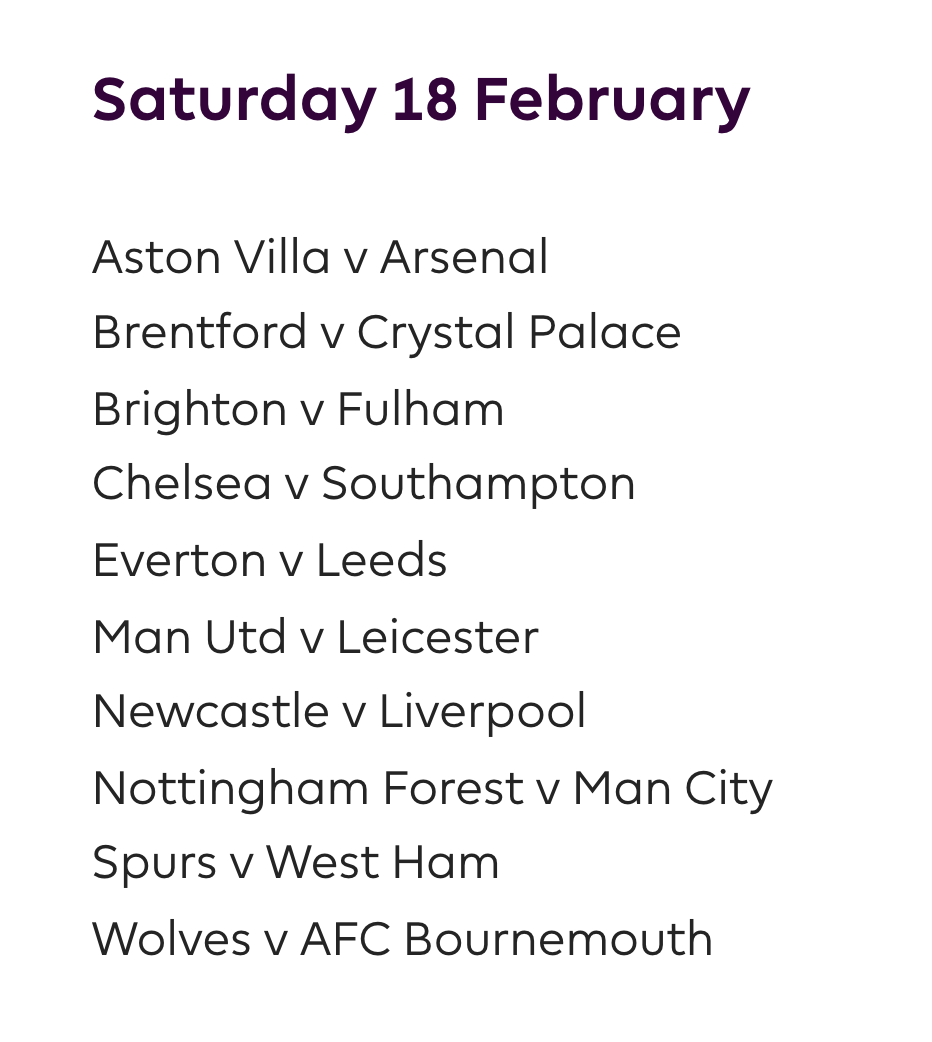Select the Liverpool team name
Screen dimensions: 932x1042
[x=482, y=712]
